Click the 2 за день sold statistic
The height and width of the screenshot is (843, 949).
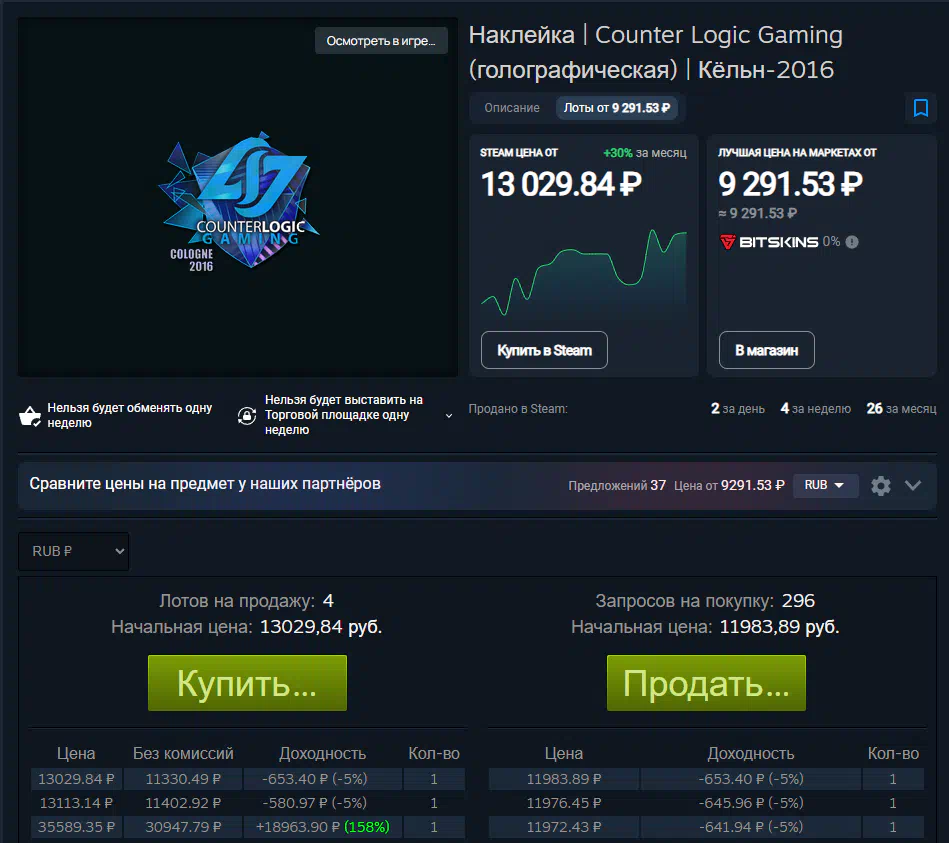click(x=738, y=409)
